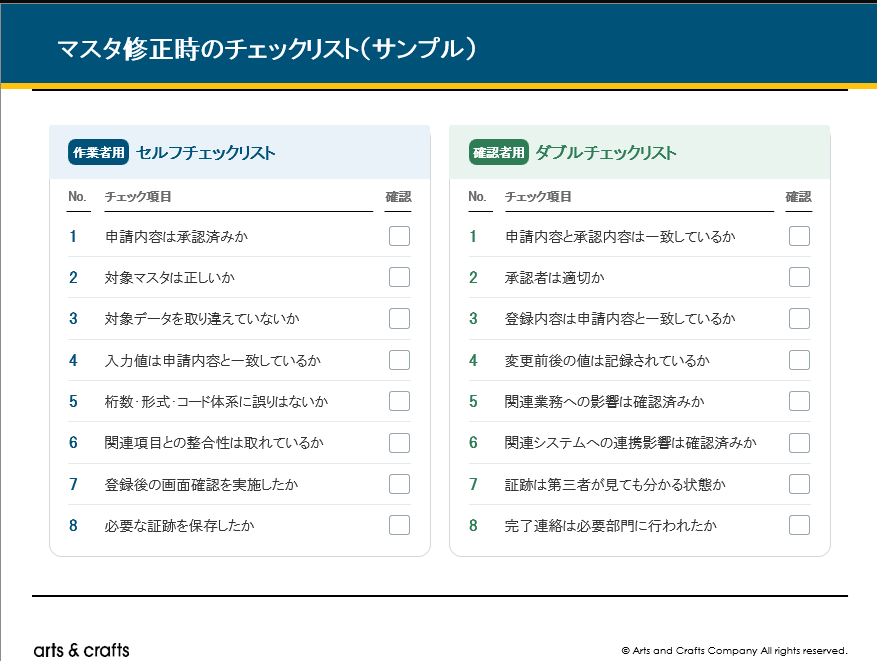Tick checkbox for 完了連絡は必要部門に行われたか
This screenshot has width=877, height=661.
click(x=799, y=525)
